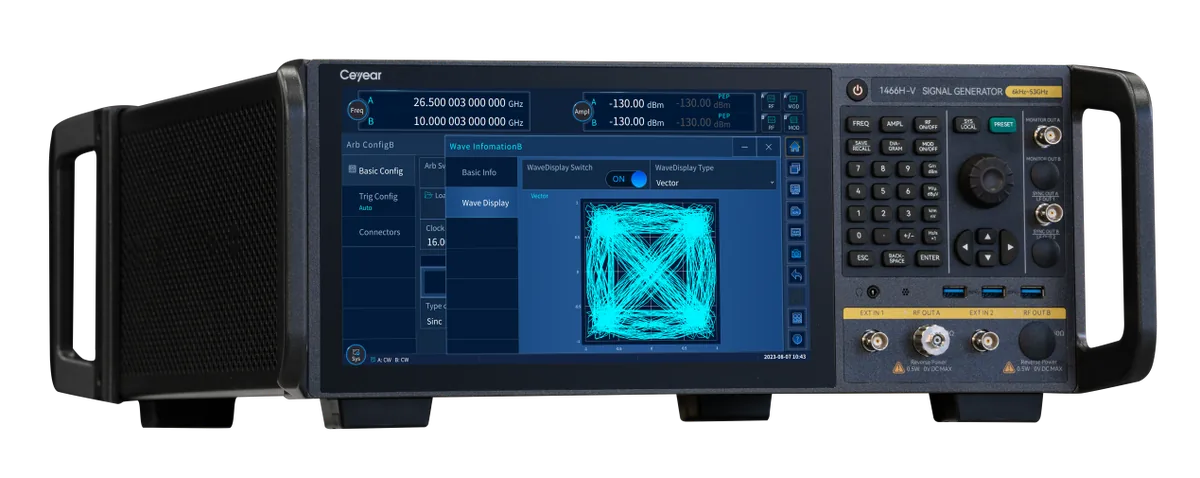Tap the top RF status icon

[x=771, y=101]
